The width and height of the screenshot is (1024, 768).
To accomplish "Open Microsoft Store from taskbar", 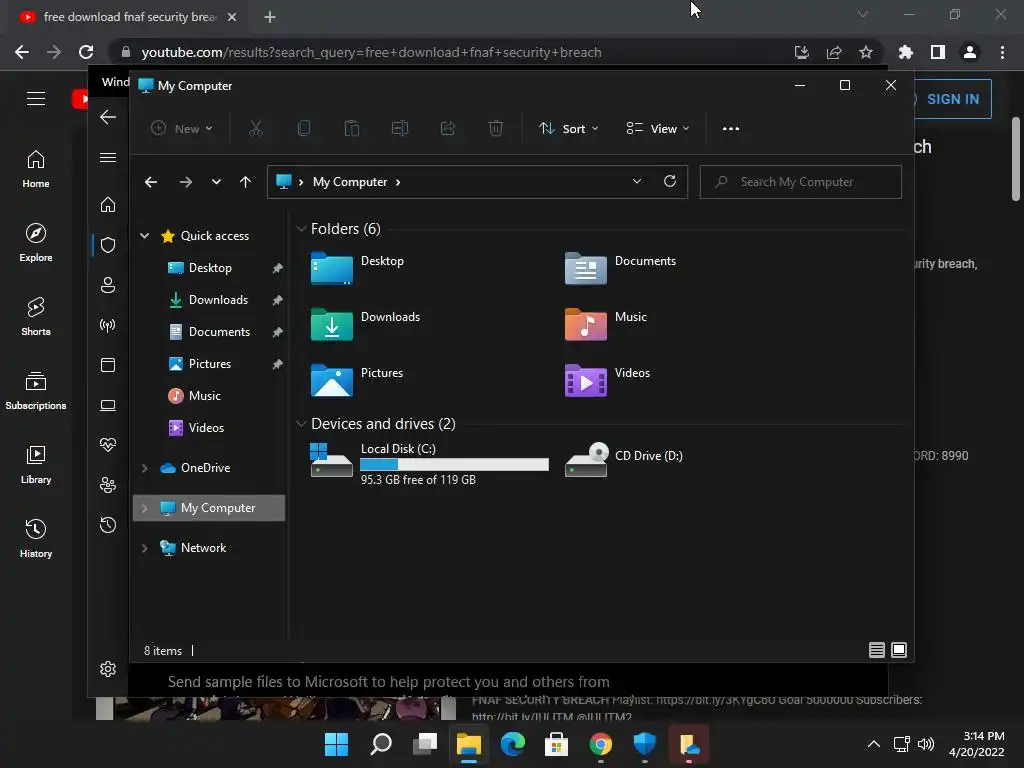I will tap(556, 744).
